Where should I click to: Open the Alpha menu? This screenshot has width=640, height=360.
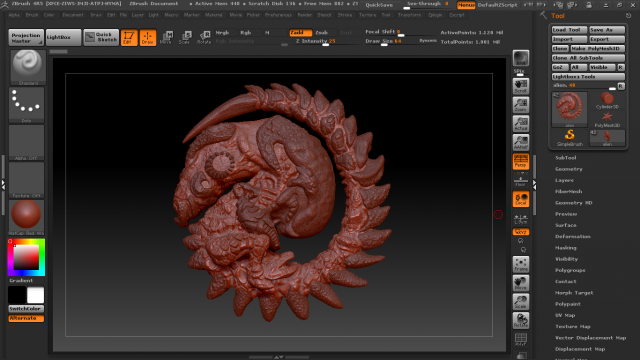(14, 15)
